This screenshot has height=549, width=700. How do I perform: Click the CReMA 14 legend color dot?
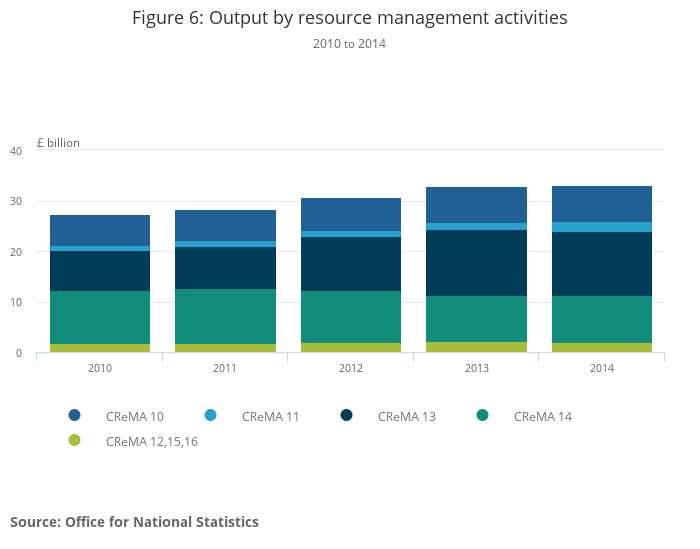(482, 415)
